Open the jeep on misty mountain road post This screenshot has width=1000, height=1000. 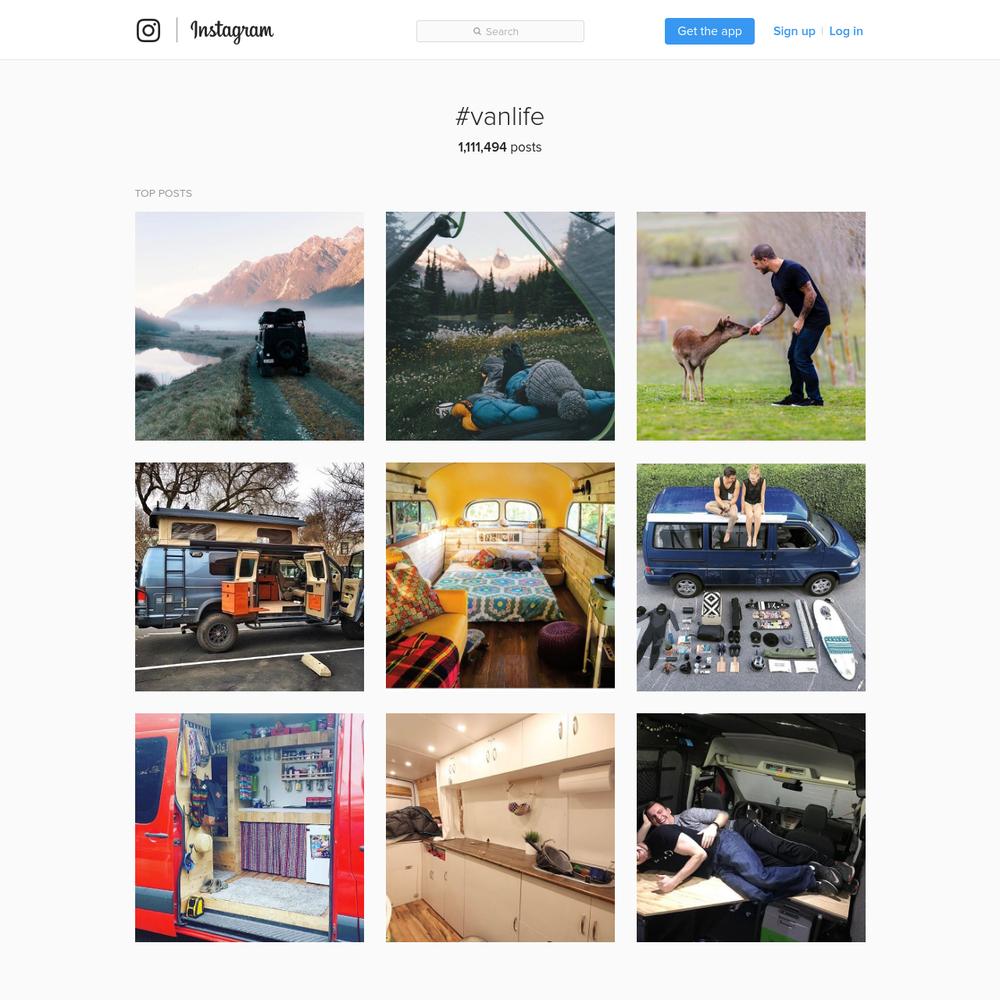[x=249, y=326]
